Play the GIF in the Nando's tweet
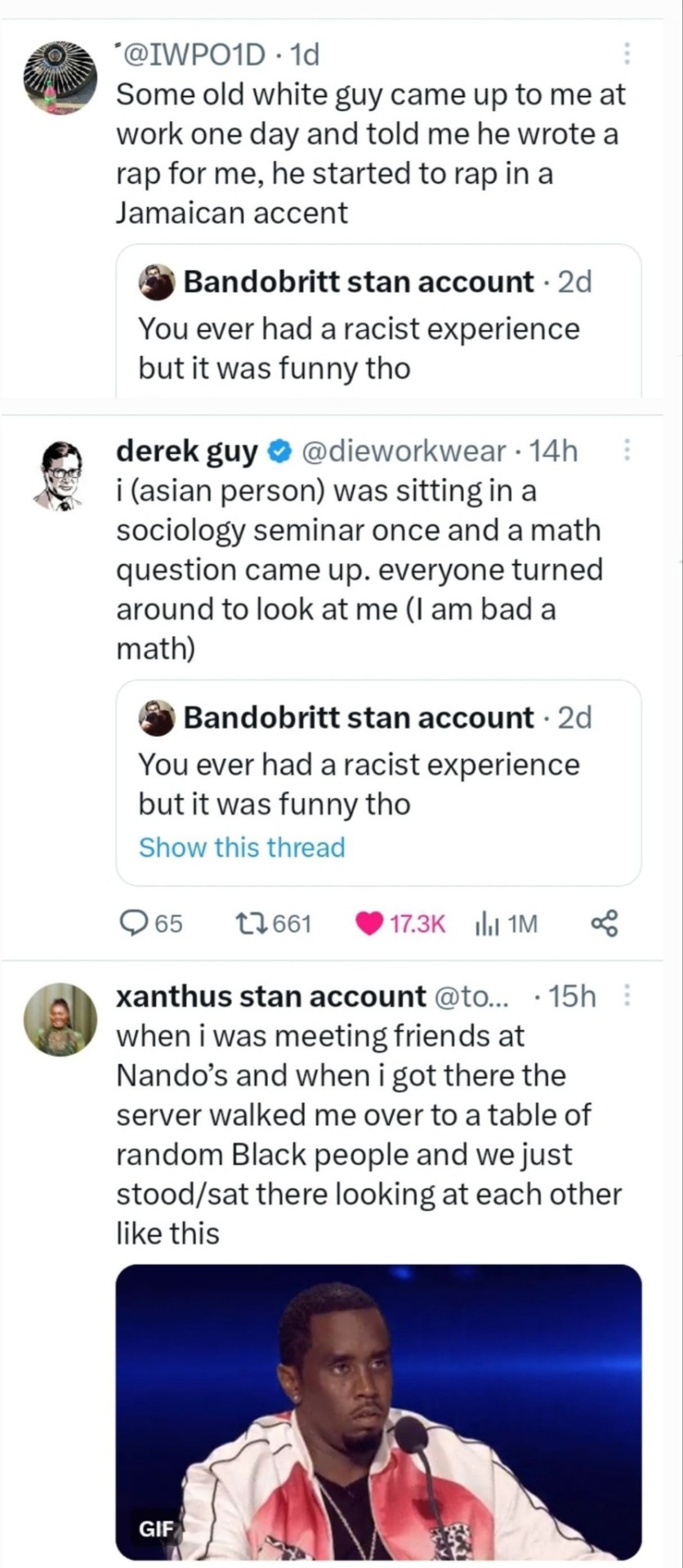The image size is (683, 1568). click(x=378, y=1411)
